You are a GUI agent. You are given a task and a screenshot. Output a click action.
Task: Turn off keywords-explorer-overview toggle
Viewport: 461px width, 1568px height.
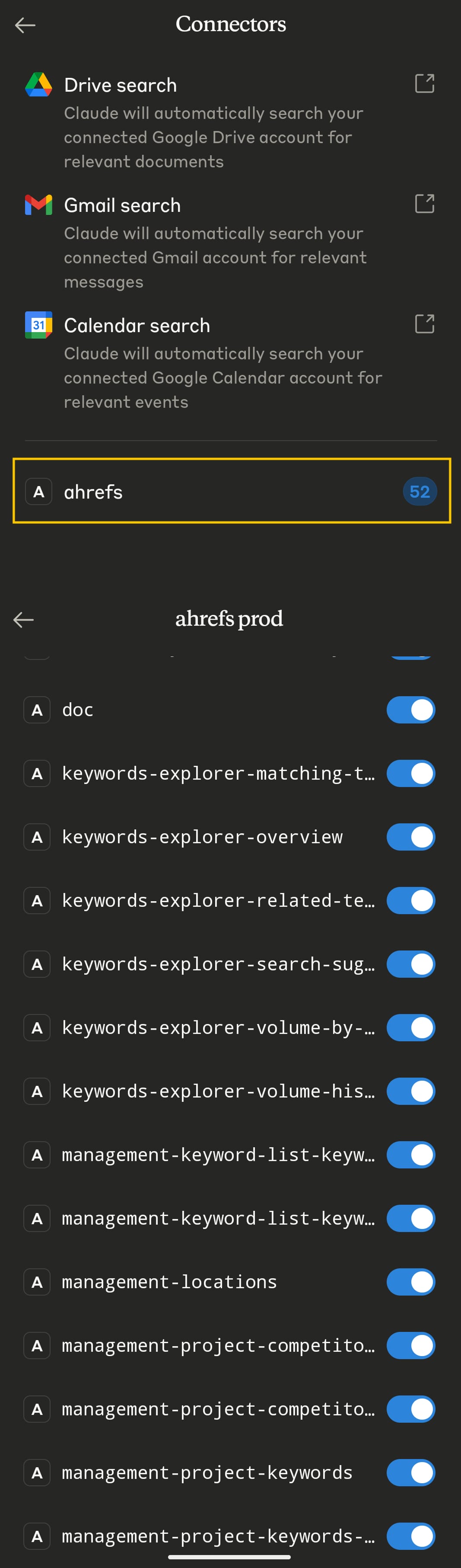pos(410,837)
